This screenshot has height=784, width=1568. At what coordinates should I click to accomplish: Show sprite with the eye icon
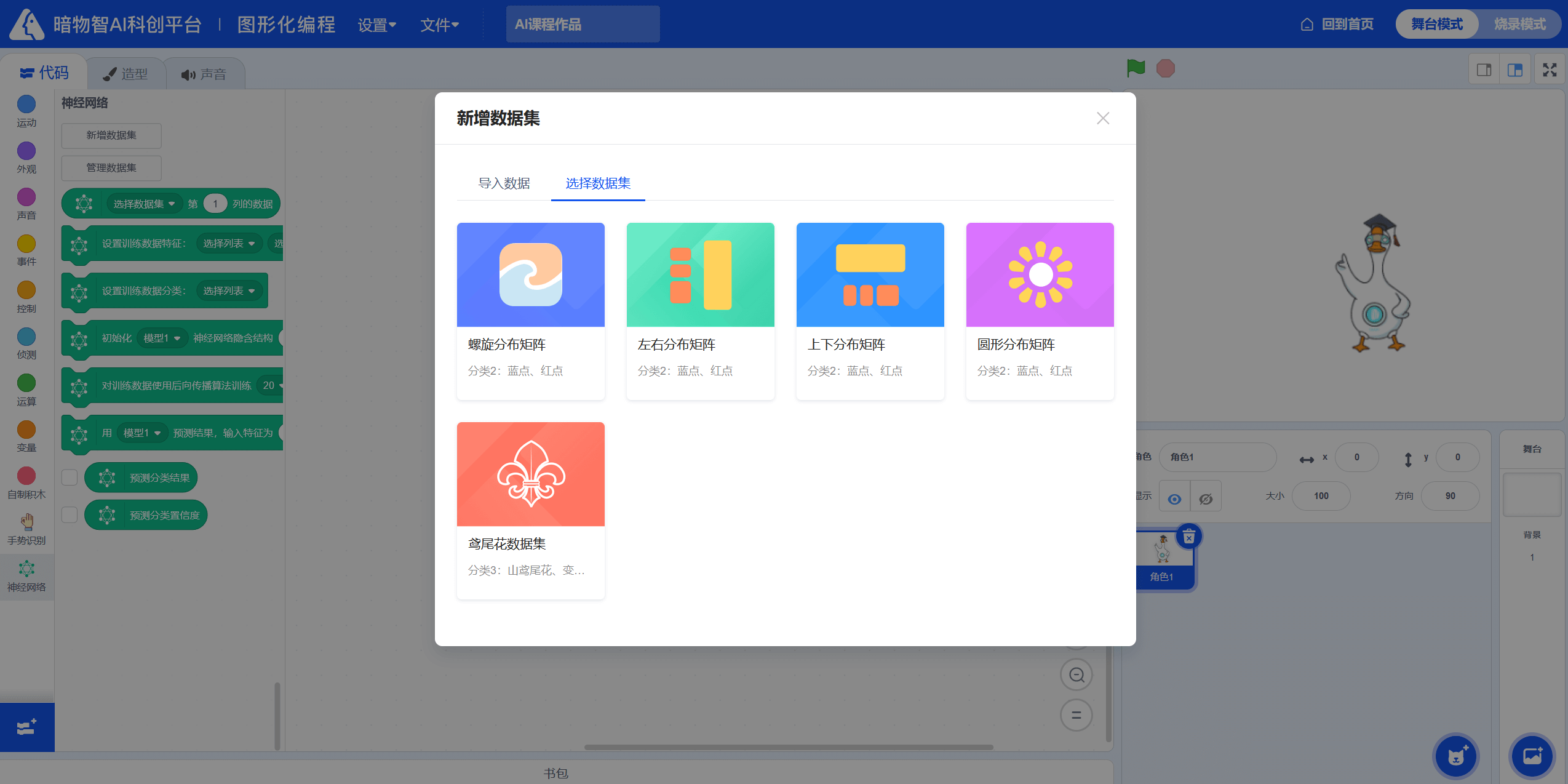[x=1174, y=498]
